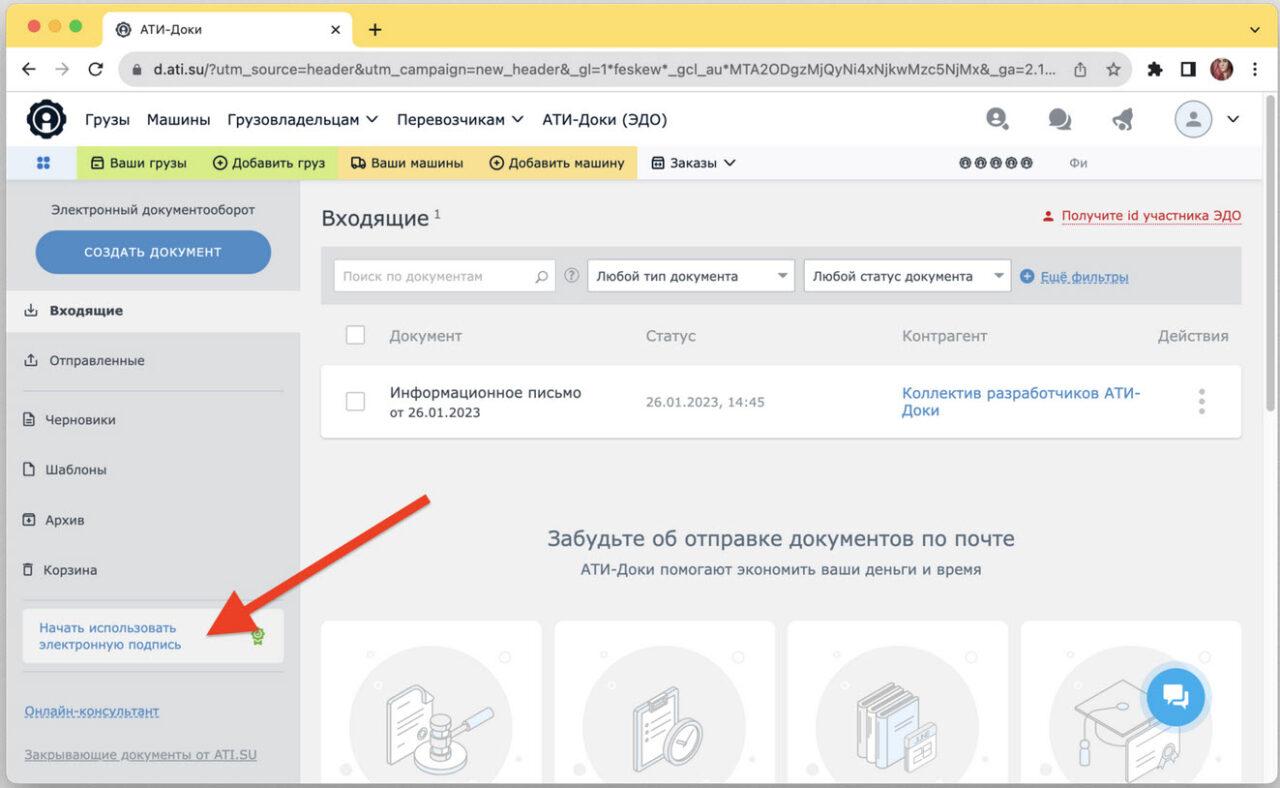Click the books and calendar illustration card
This screenshot has height=788, width=1280.
coord(897,702)
